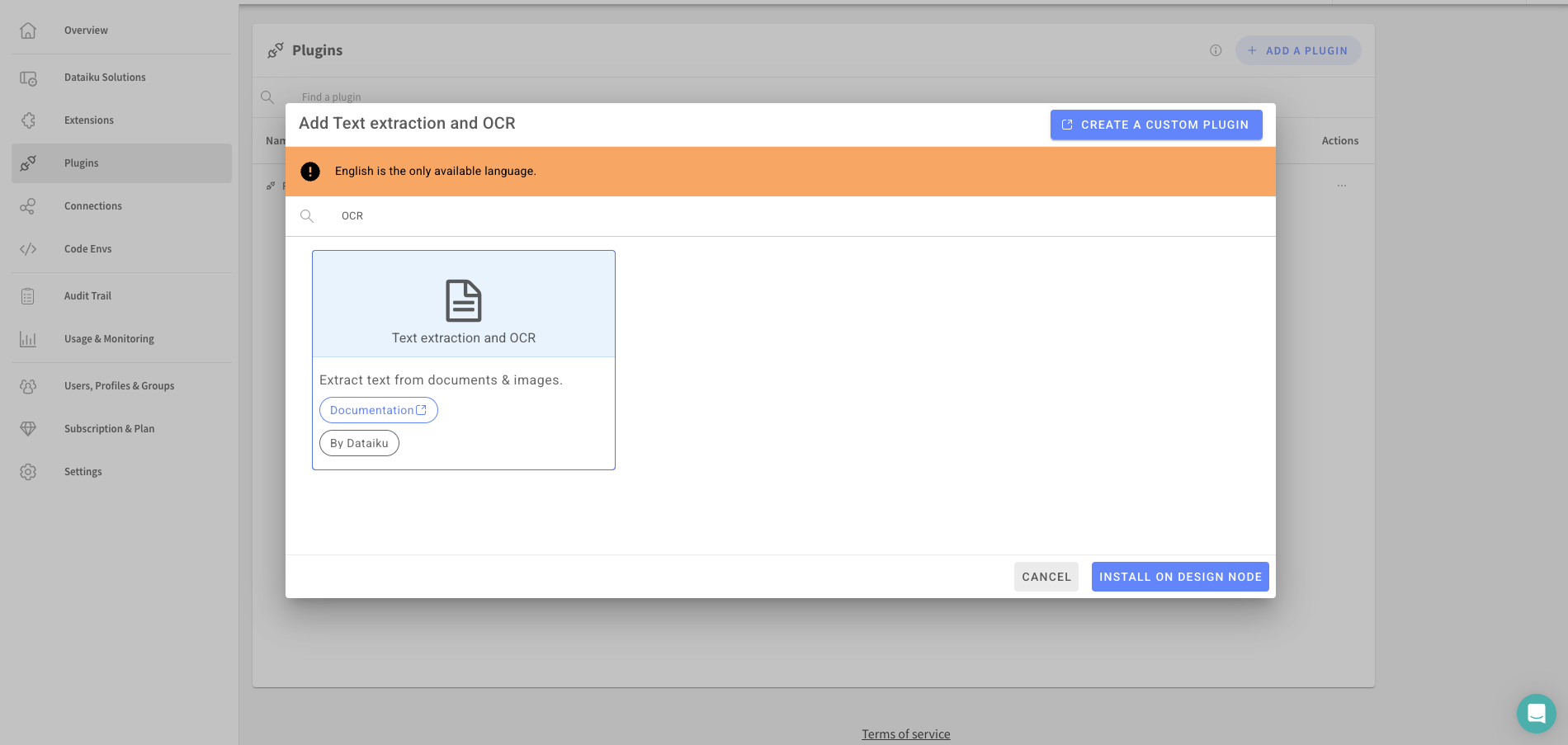Click the info icon beside Add a Plugin

click(x=1216, y=50)
